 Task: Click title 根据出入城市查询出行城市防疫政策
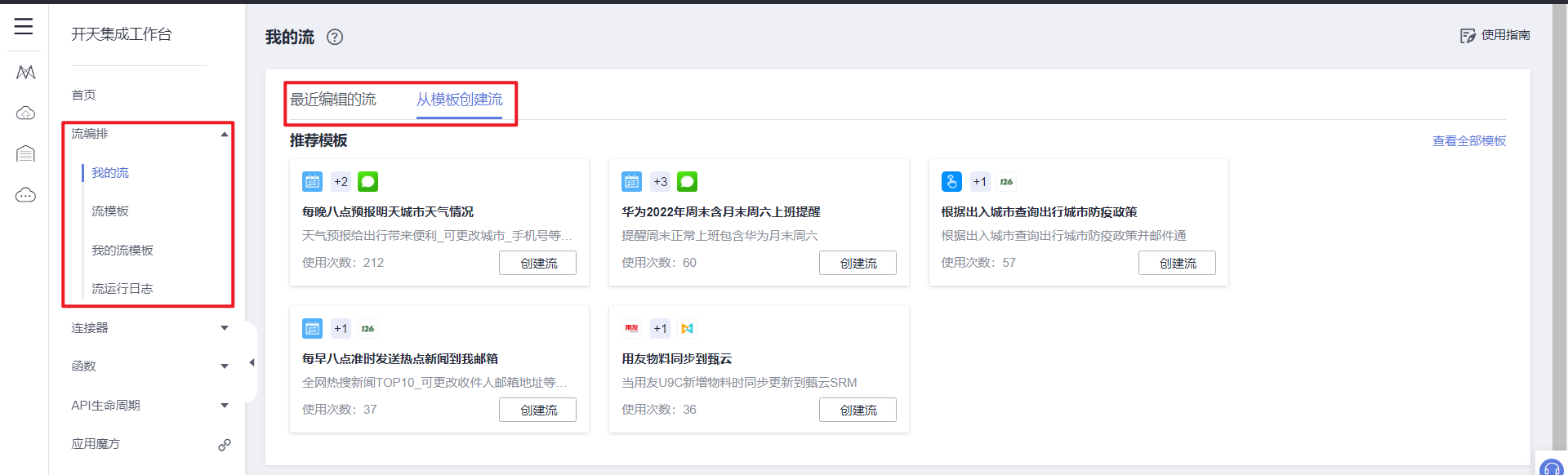[1039, 212]
